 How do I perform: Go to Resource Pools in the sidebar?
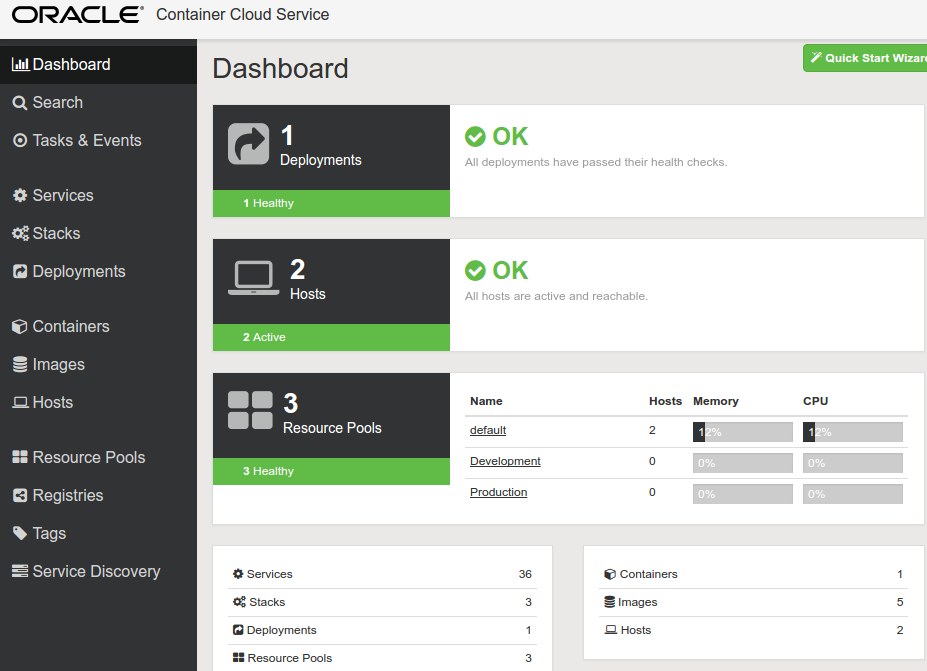tap(98, 457)
